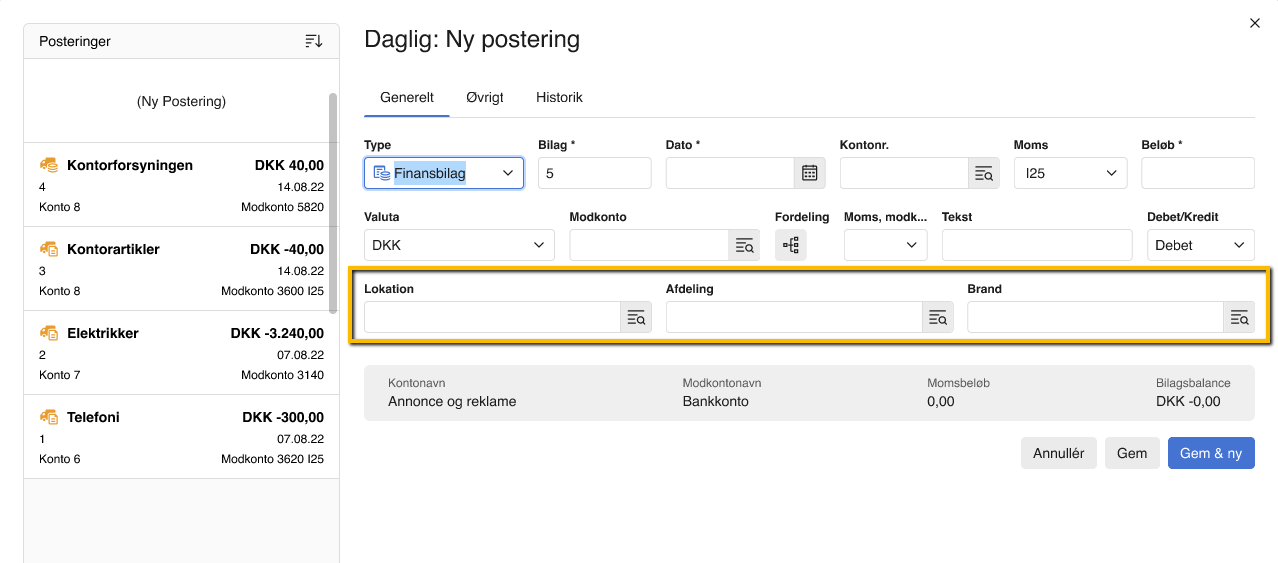The width and height of the screenshot is (1278, 563).
Task: Switch to the Øvrigt tab
Action: tap(485, 97)
